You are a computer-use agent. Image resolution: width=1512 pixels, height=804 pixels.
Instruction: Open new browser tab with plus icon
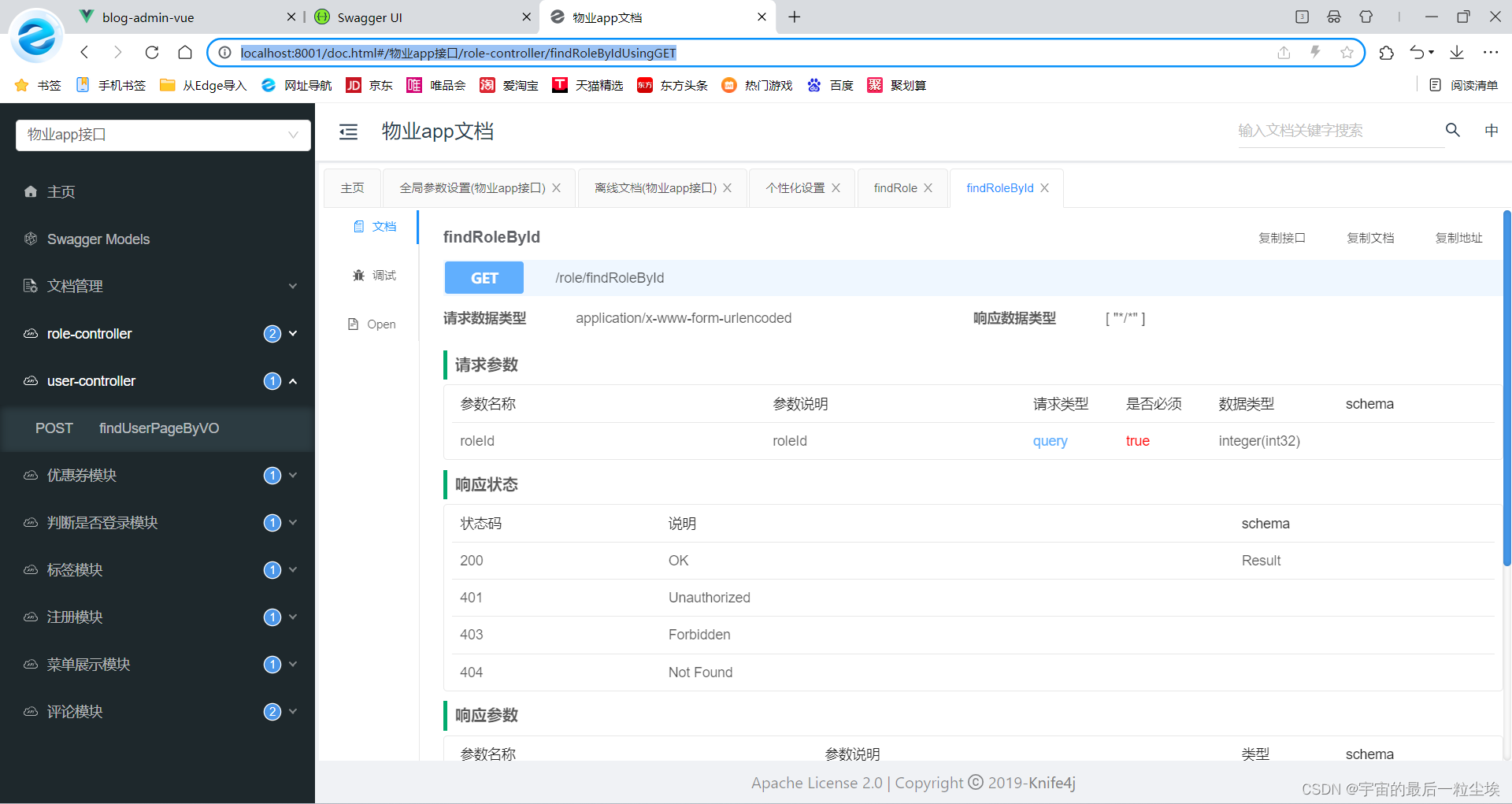[795, 17]
